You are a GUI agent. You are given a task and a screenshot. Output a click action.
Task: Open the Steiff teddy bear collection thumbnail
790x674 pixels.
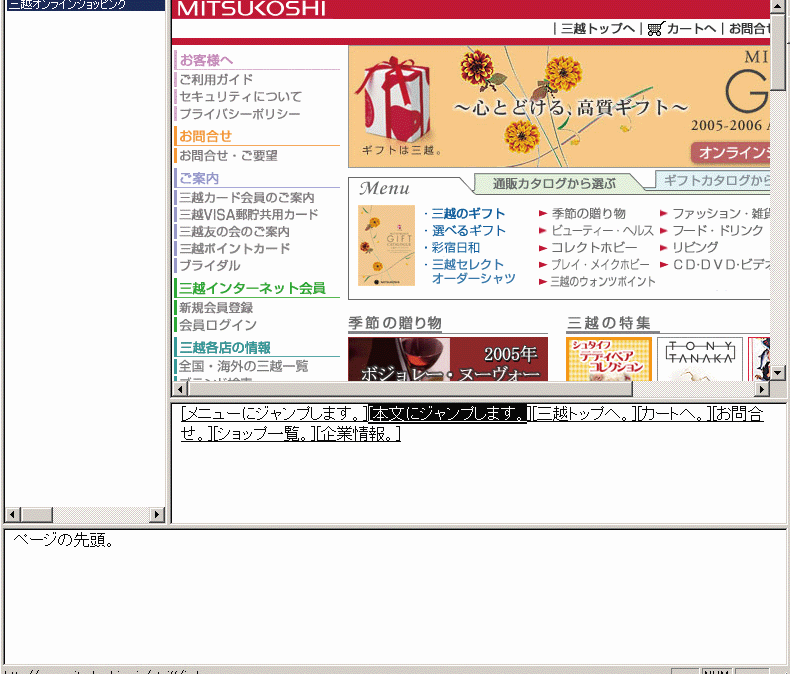coord(609,359)
